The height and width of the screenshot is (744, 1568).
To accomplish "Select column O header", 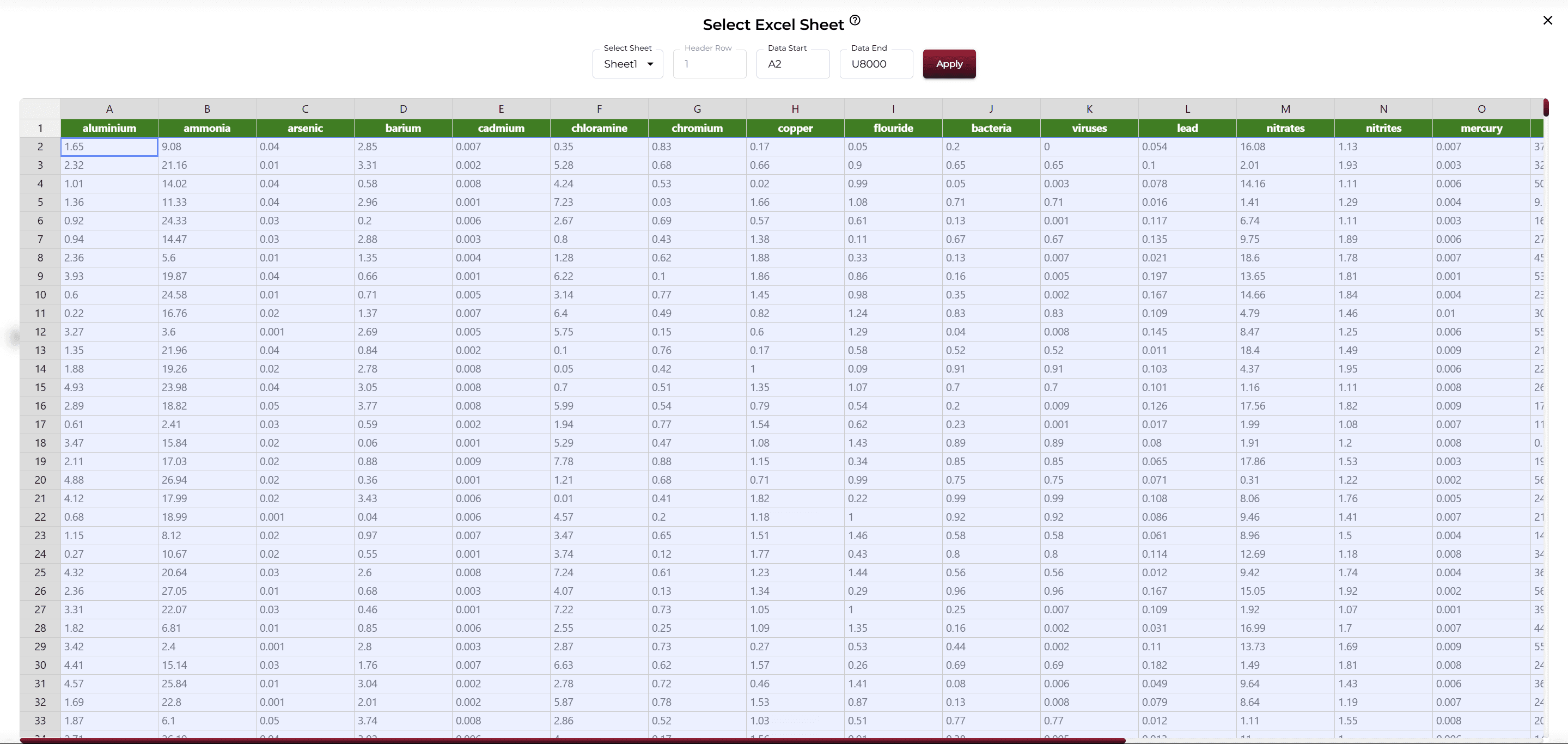I will [x=1481, y=109].
